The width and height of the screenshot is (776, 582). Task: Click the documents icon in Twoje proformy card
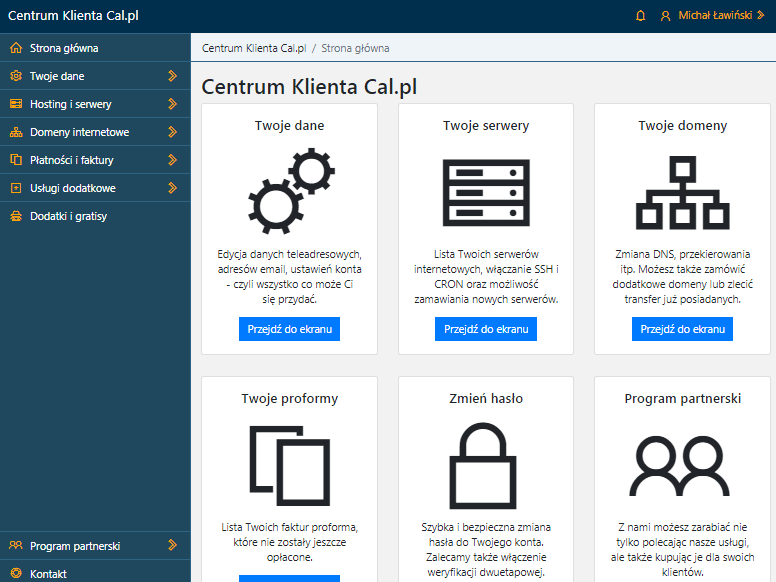pos(290,465)
